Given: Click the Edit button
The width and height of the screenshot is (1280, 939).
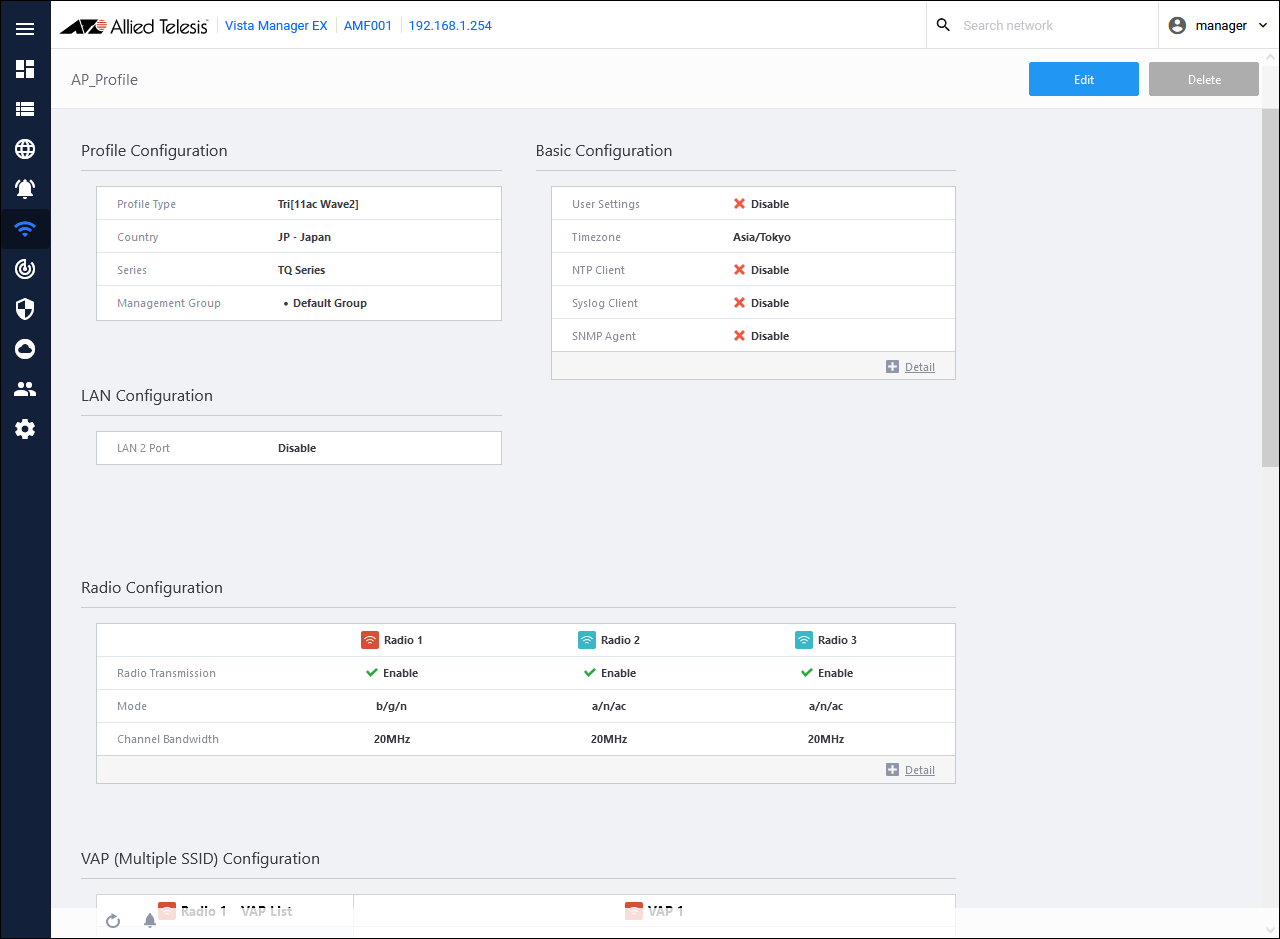Looking at the screenshot, I should point(1083,79).
